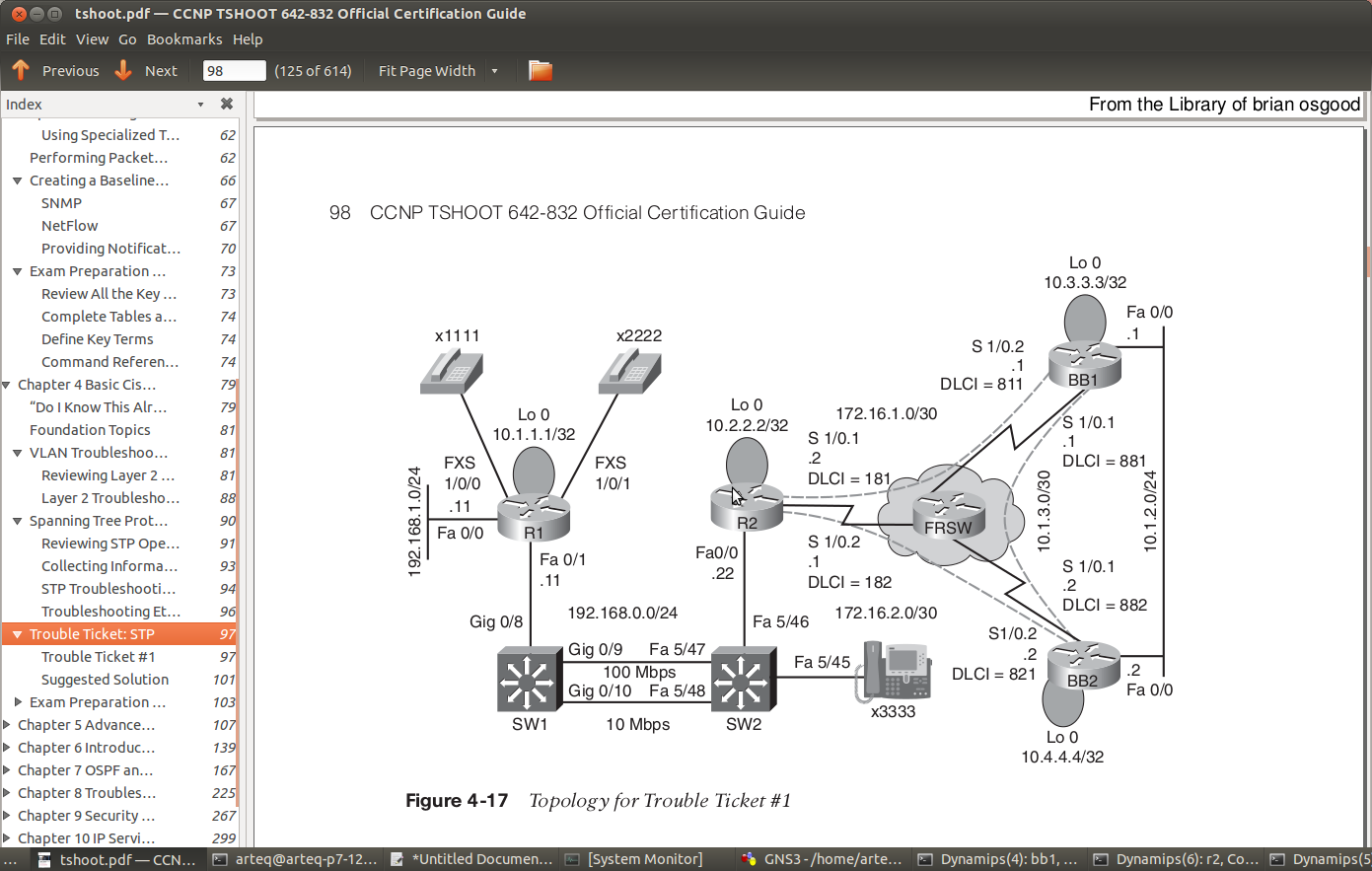Open the File menu

18,39
